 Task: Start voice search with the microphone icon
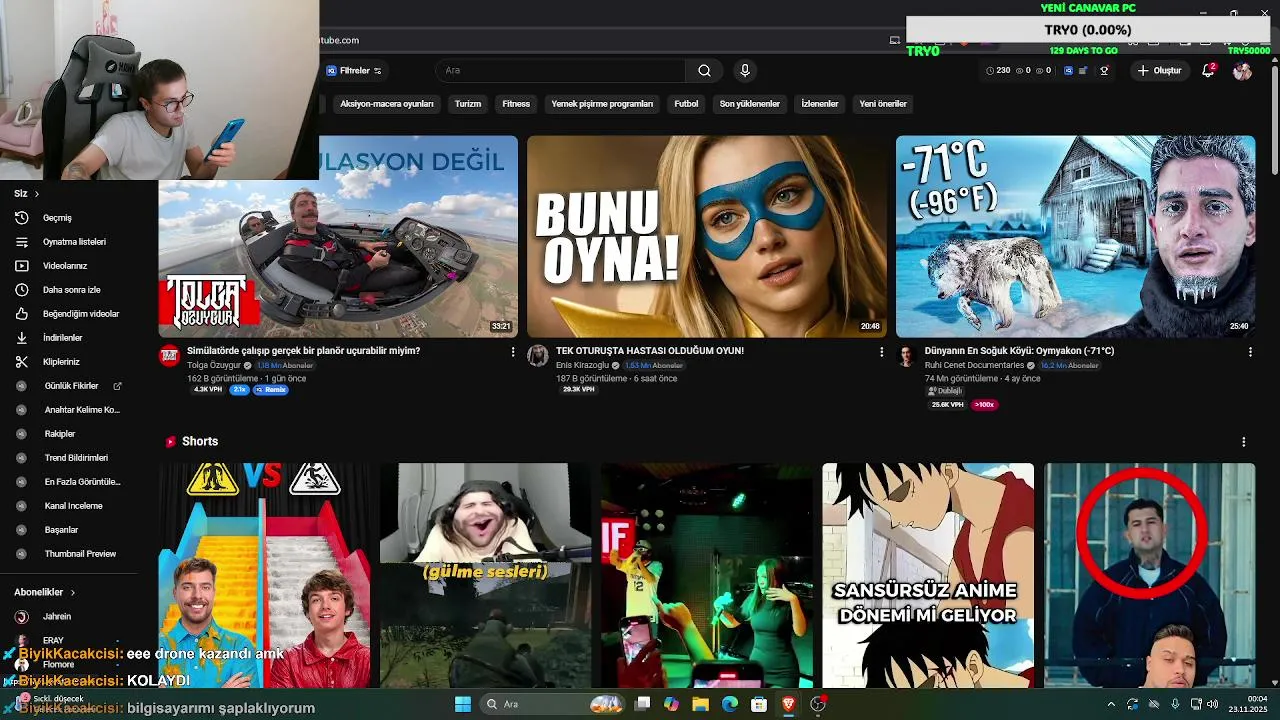pyautogui.click(x=744, y=71)
